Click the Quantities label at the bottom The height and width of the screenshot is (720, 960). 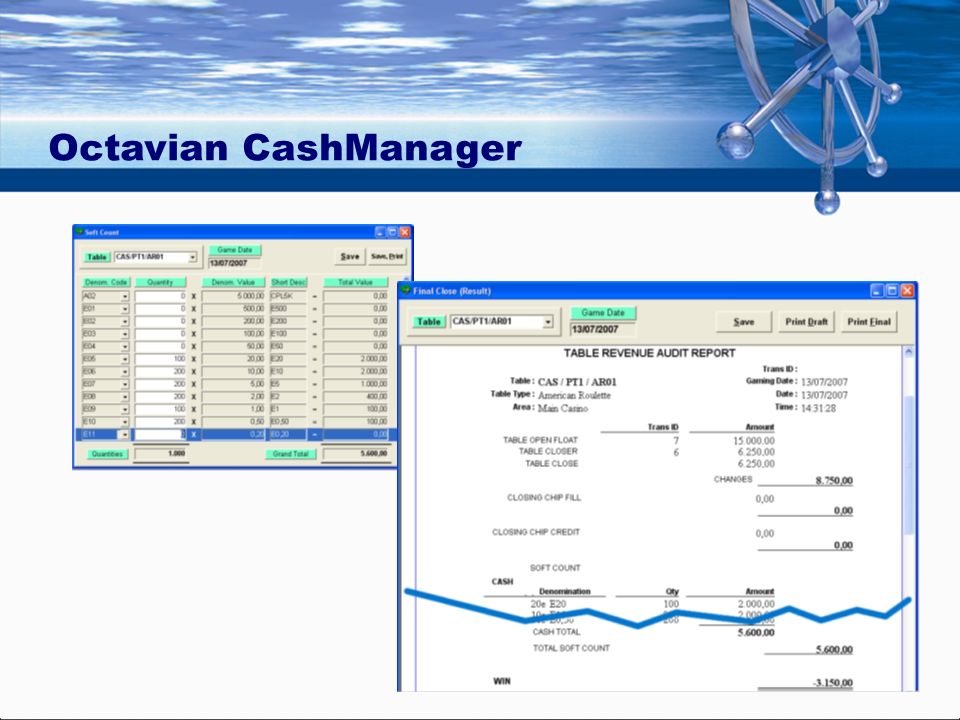[107, 454]
